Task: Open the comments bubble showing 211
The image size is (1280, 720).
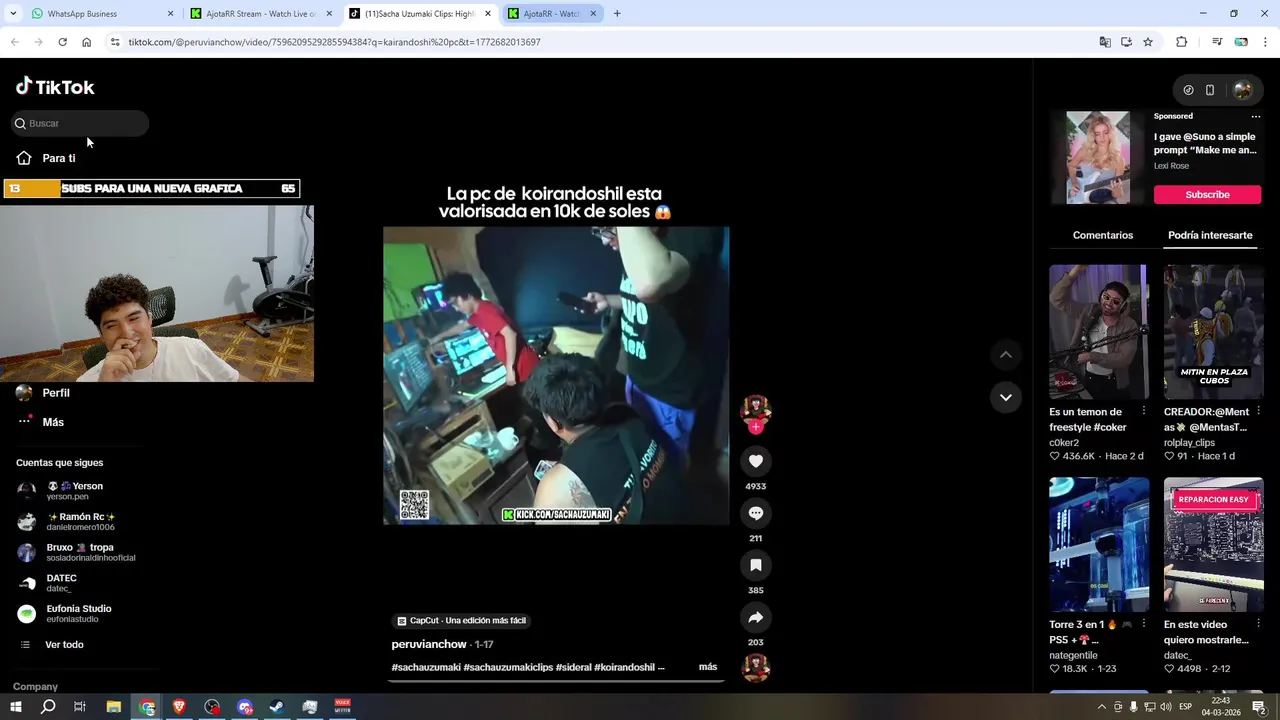Action: coord(755,513)
